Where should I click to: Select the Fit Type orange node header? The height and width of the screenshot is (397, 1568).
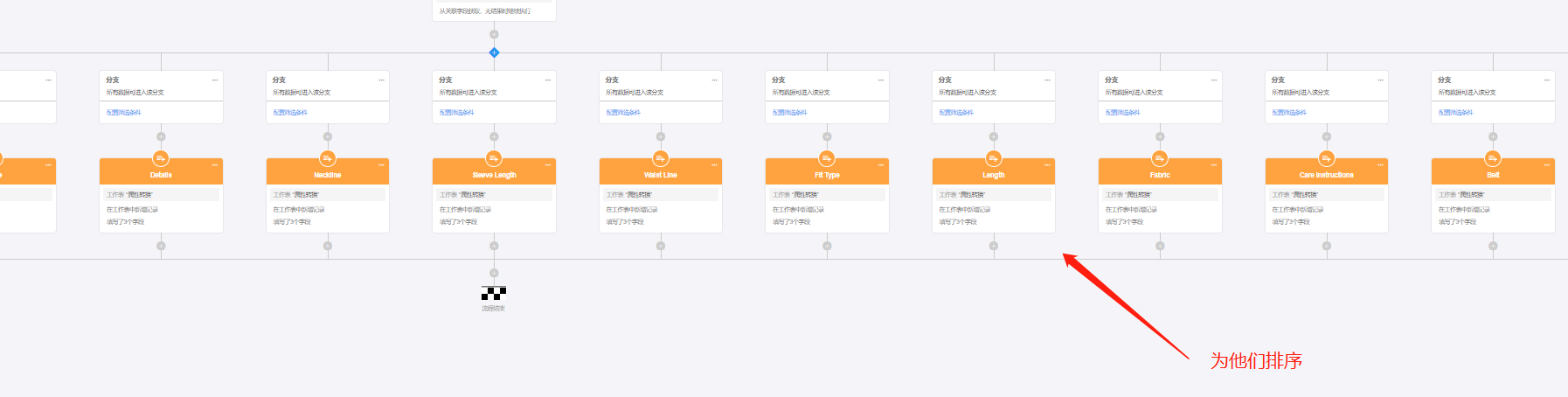(827, 175)
